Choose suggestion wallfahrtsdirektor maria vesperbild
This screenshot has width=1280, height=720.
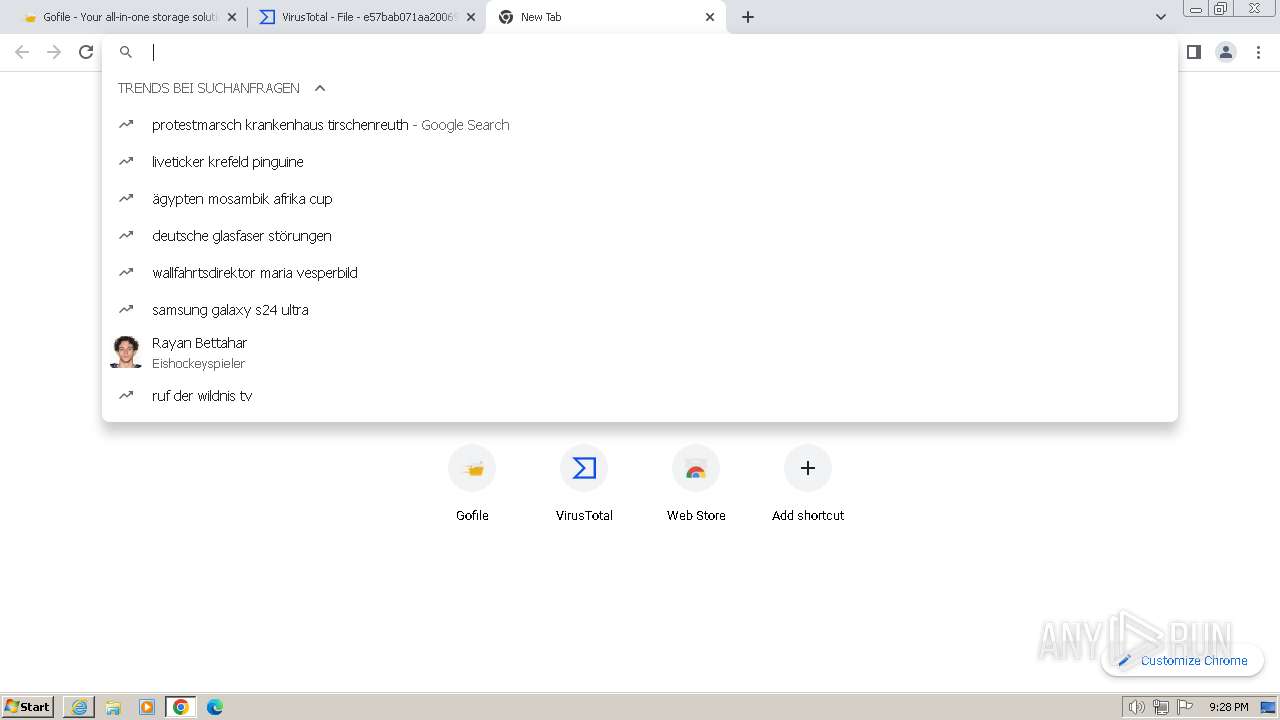coord(640,273)
